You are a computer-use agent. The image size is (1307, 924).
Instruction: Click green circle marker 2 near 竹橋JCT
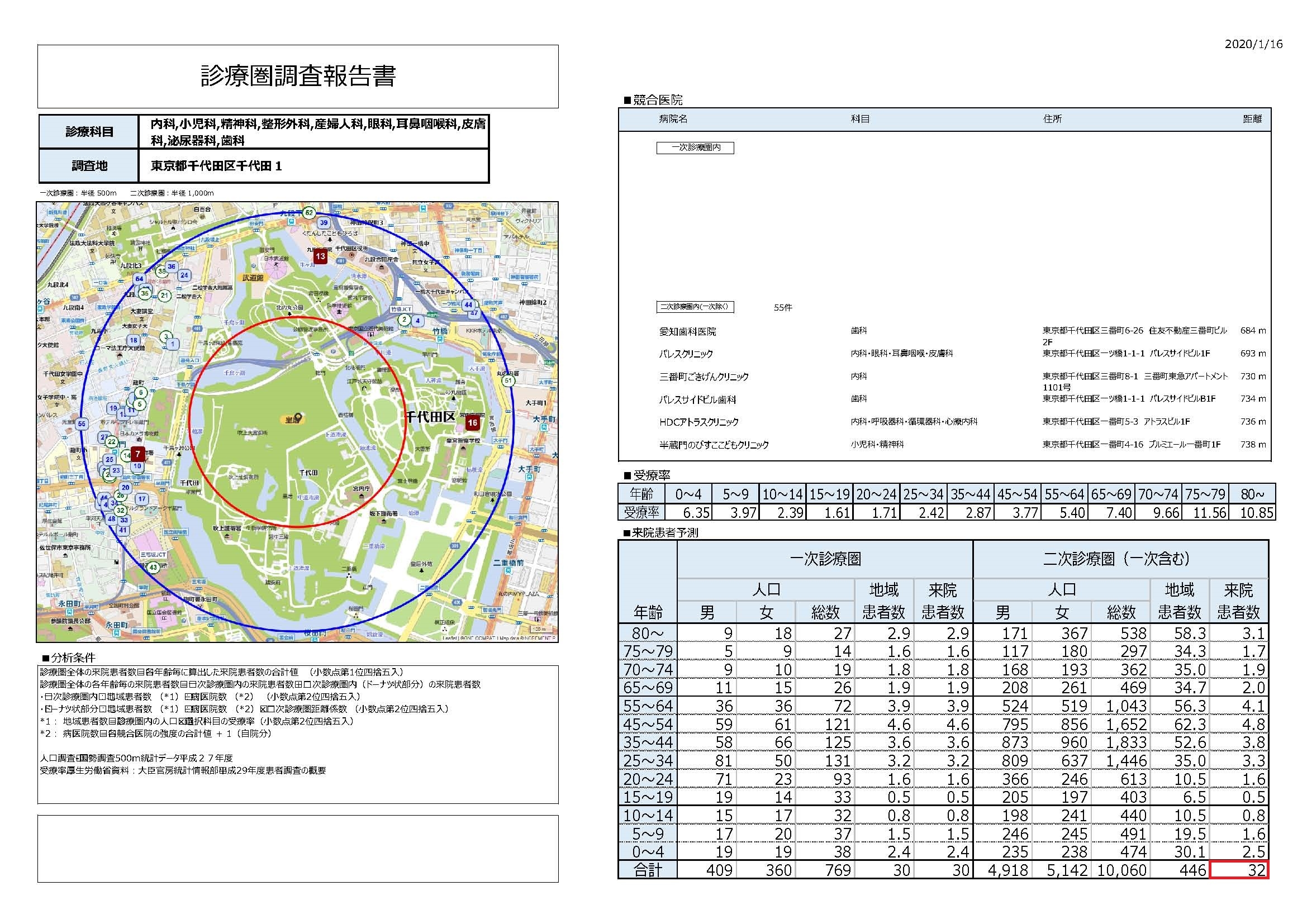(405, 320)
